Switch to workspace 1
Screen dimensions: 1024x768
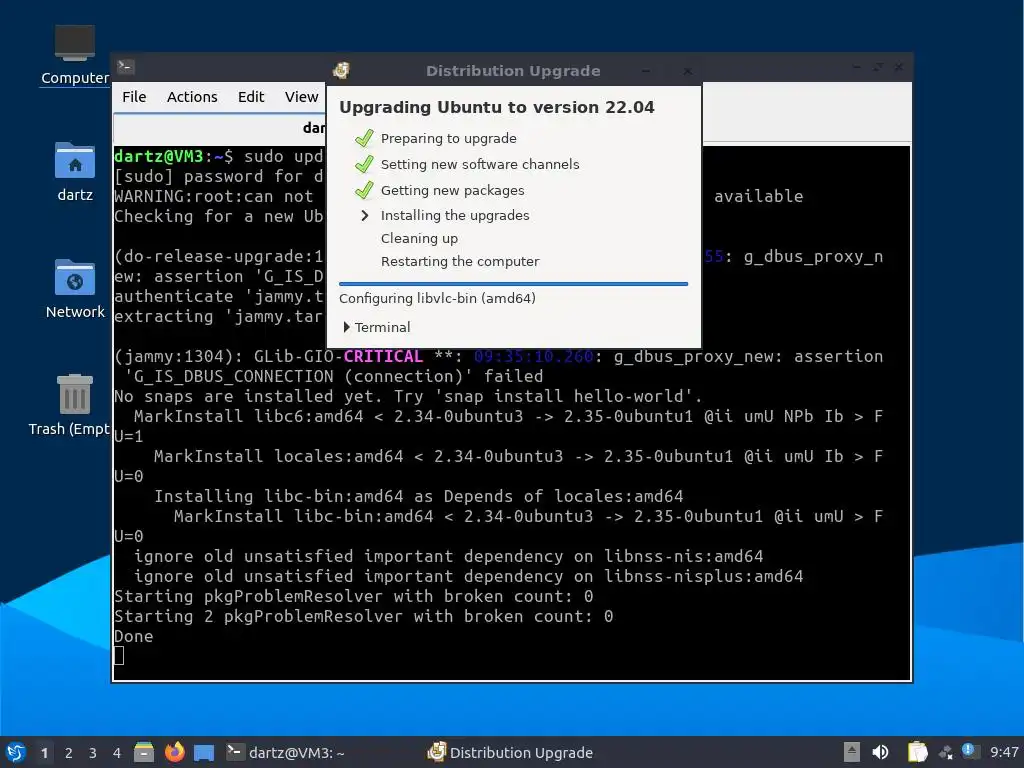tap(44, 753)
